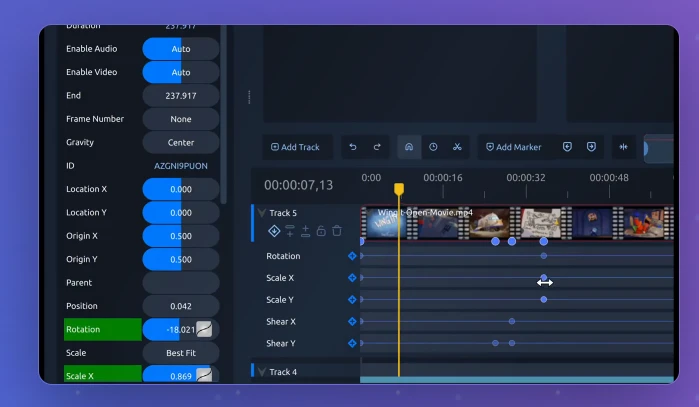
Task: Collapse the Track 5 chevron
Action: [262, 213]
